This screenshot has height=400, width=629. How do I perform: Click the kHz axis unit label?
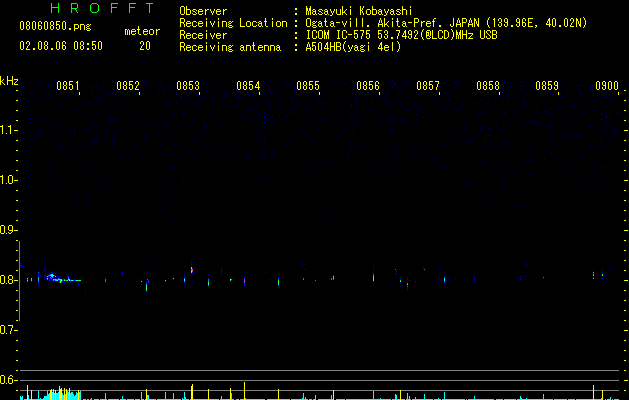click(9, 81)
